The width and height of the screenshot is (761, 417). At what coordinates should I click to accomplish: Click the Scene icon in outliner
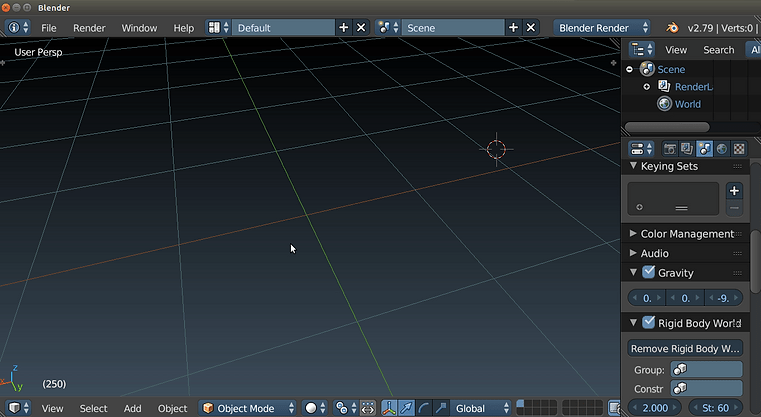[647, 69]
